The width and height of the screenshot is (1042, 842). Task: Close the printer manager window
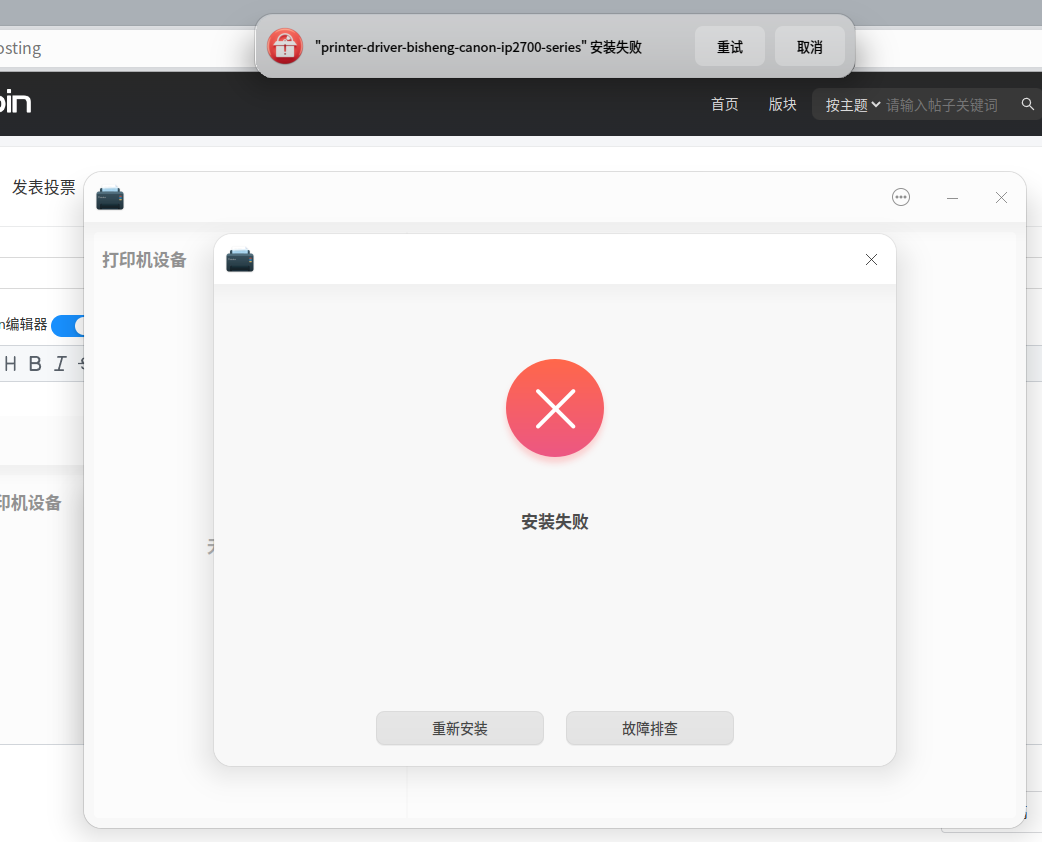click(x=1001, y=197)
